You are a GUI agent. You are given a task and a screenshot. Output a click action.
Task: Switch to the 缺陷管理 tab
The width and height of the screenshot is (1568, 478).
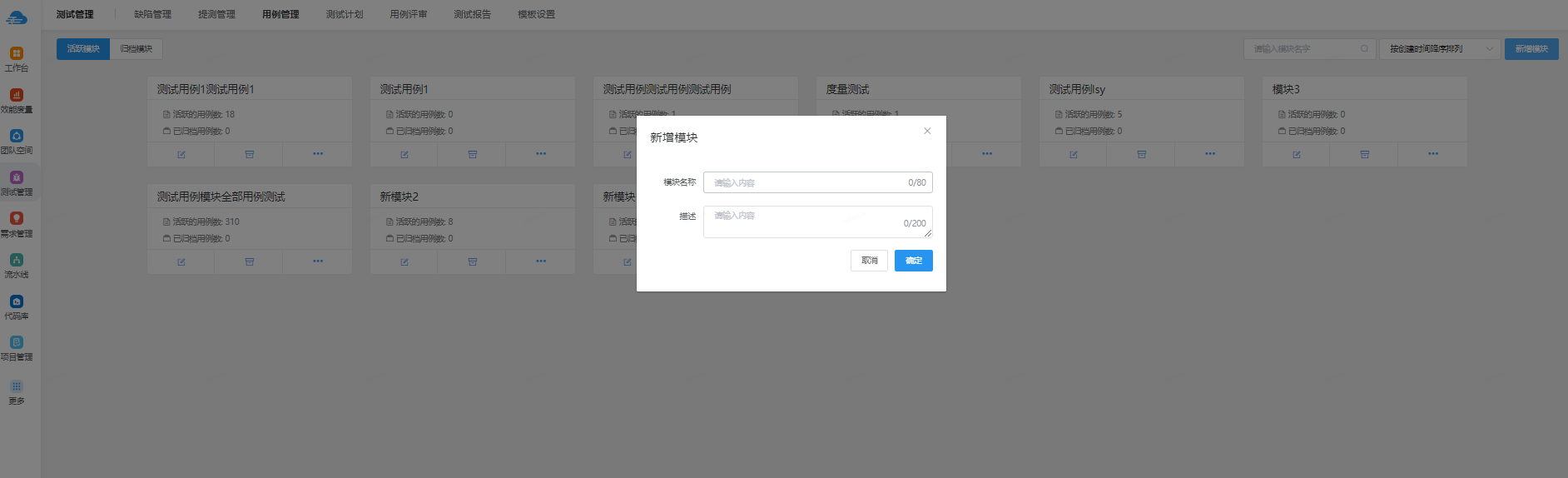pyautogui.click(x=153, y=14)
